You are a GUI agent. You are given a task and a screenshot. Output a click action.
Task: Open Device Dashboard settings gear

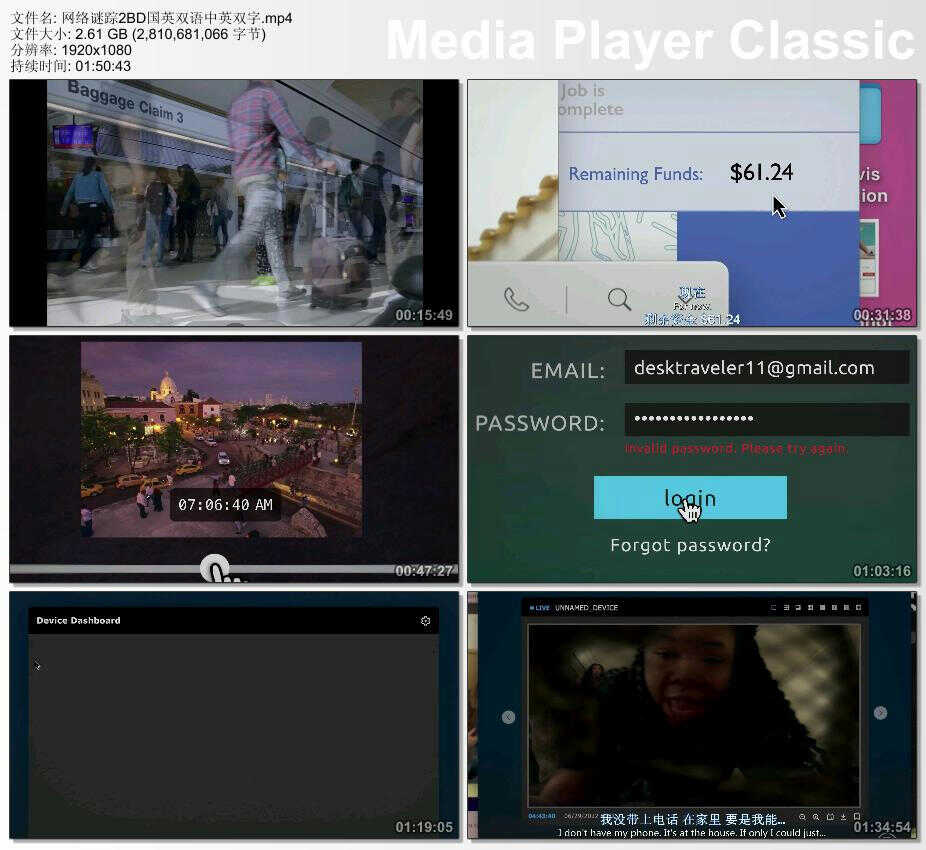click(x=425, y=621)
